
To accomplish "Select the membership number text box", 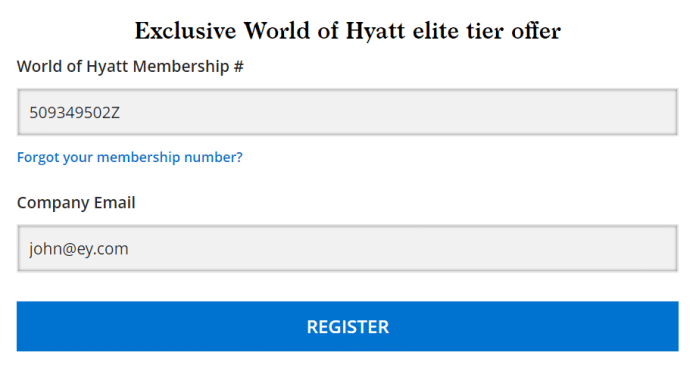I will click(x=348, y=112).
